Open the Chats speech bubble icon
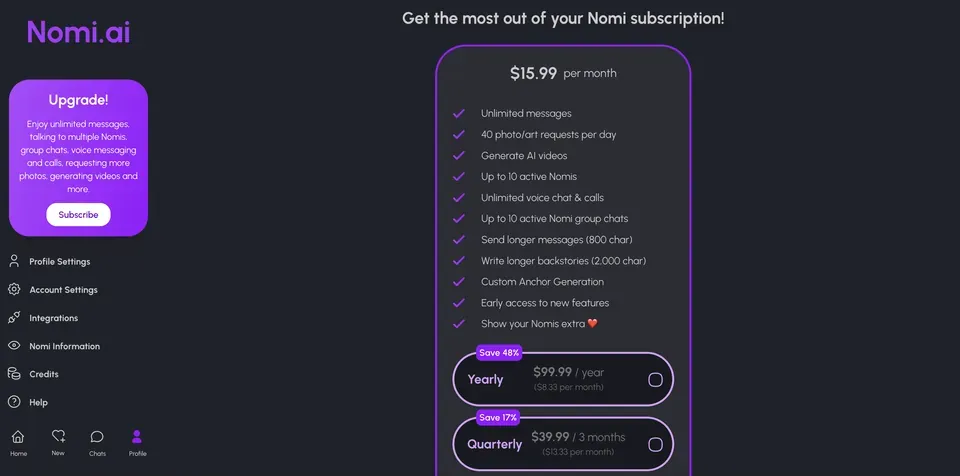This screenshot has width=960, height=476. coord(97,437)
